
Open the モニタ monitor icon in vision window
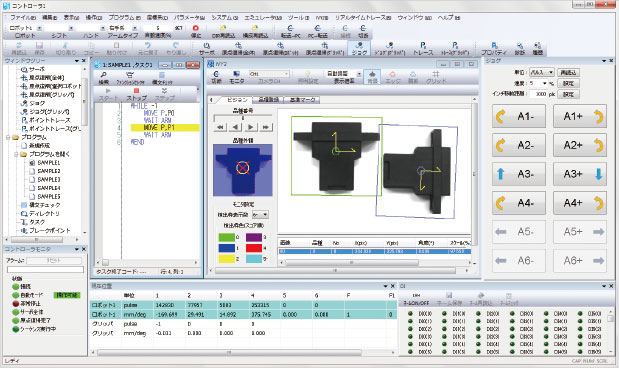click(x=237, y=77)
